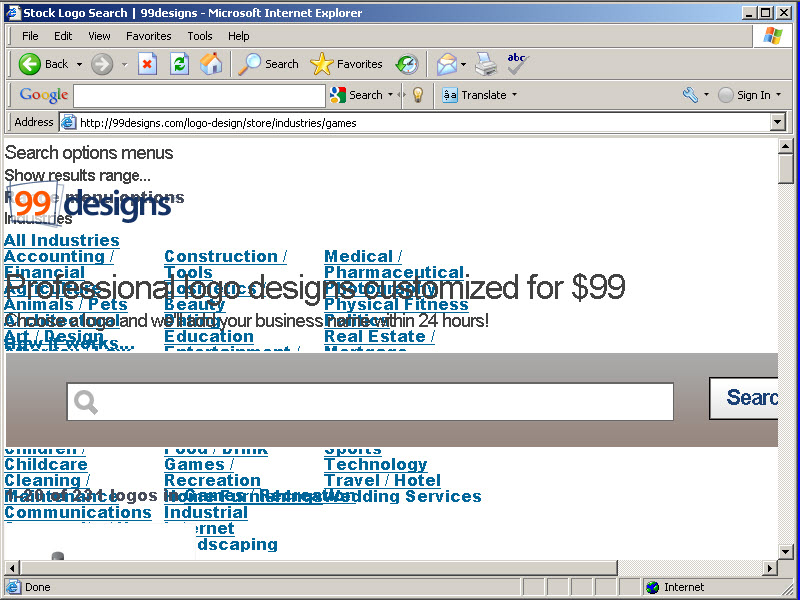Open the Real Estate / Mortgage link
The width and height of the screenshot is (800, 600).
click(x=380, y=341)
